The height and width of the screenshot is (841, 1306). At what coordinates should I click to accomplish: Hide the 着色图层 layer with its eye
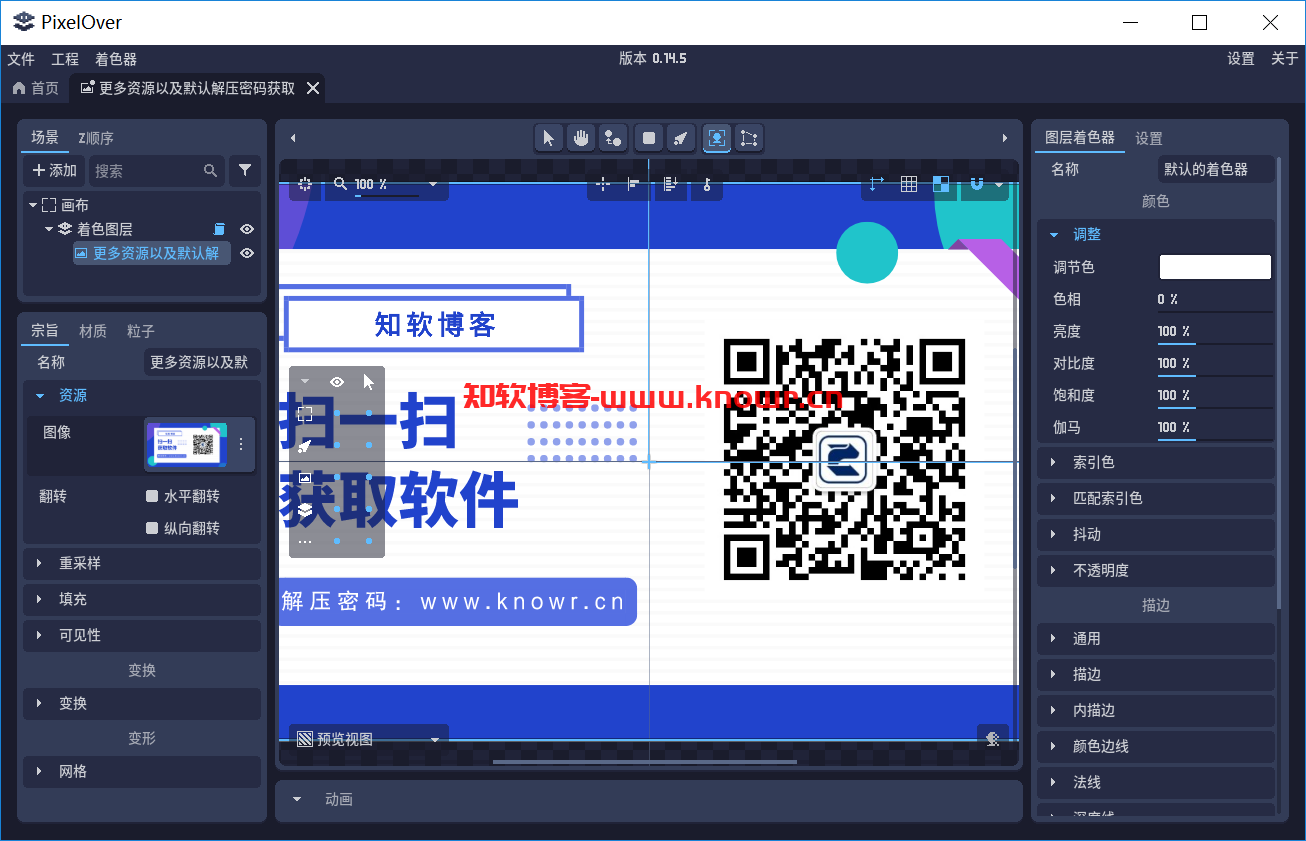point(247,229)
